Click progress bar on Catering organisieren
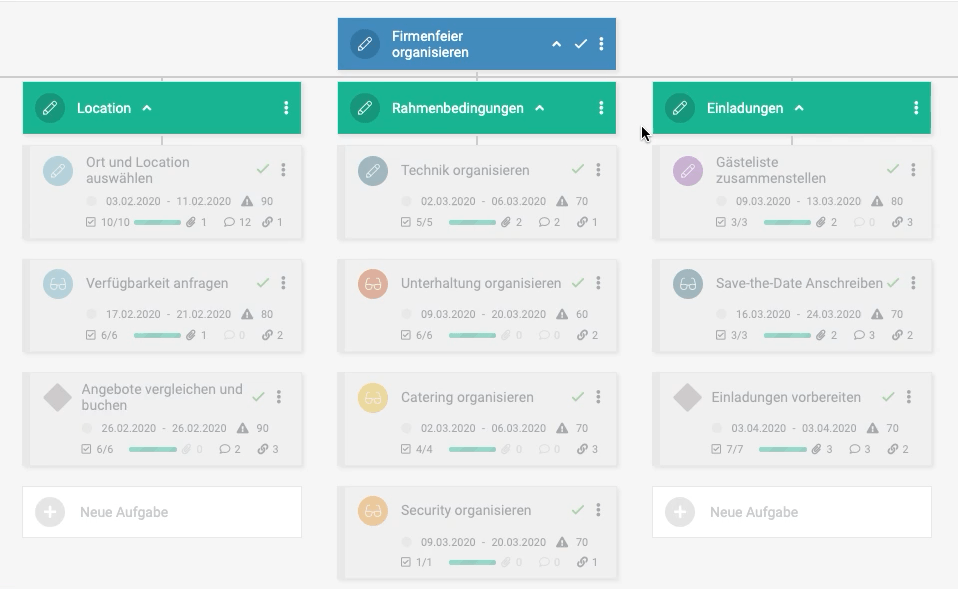Screen dimensions: 958x589 (x=472, y=449)
